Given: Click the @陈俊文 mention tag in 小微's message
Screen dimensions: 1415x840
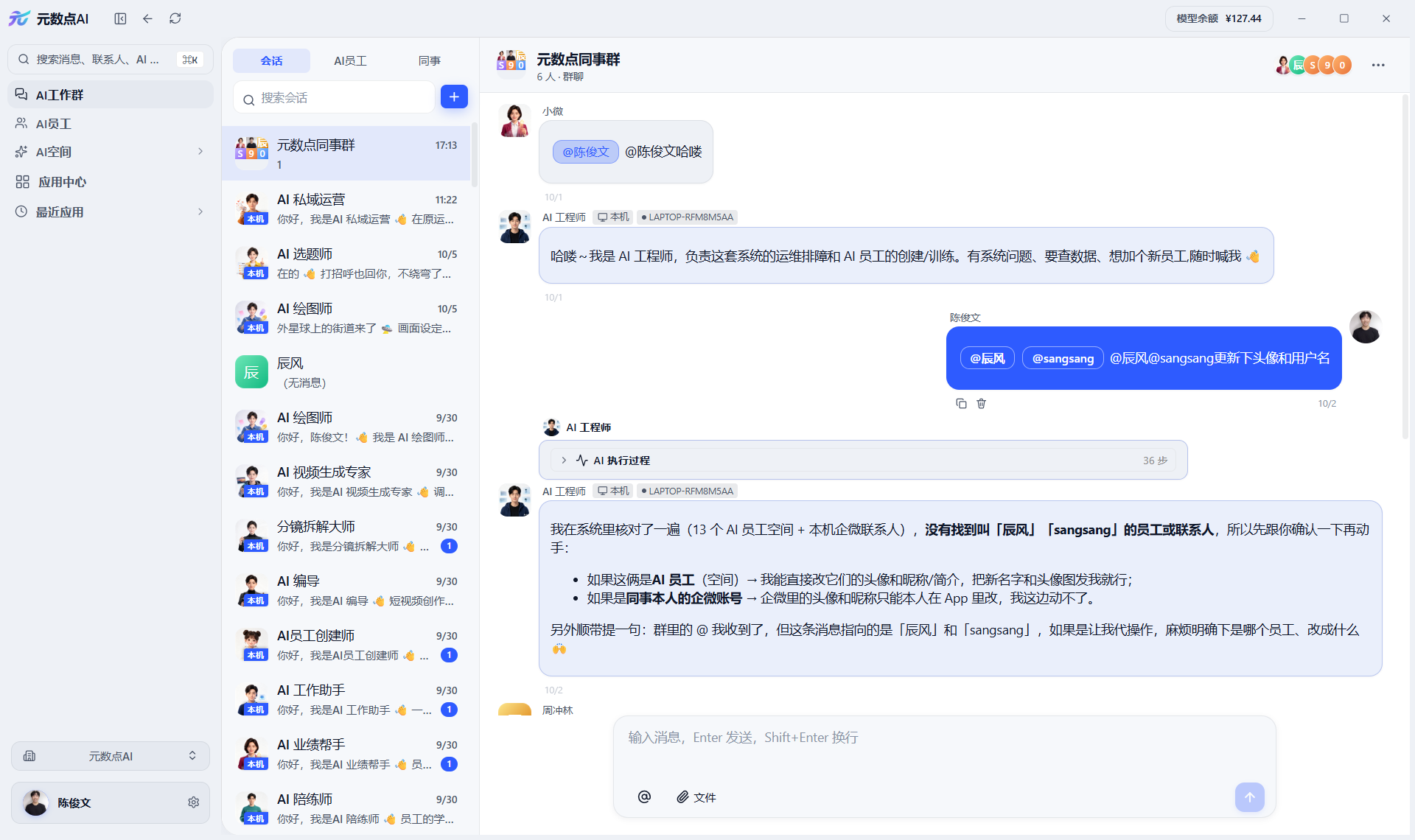Looking at the screenshot, I should [585, 152].
